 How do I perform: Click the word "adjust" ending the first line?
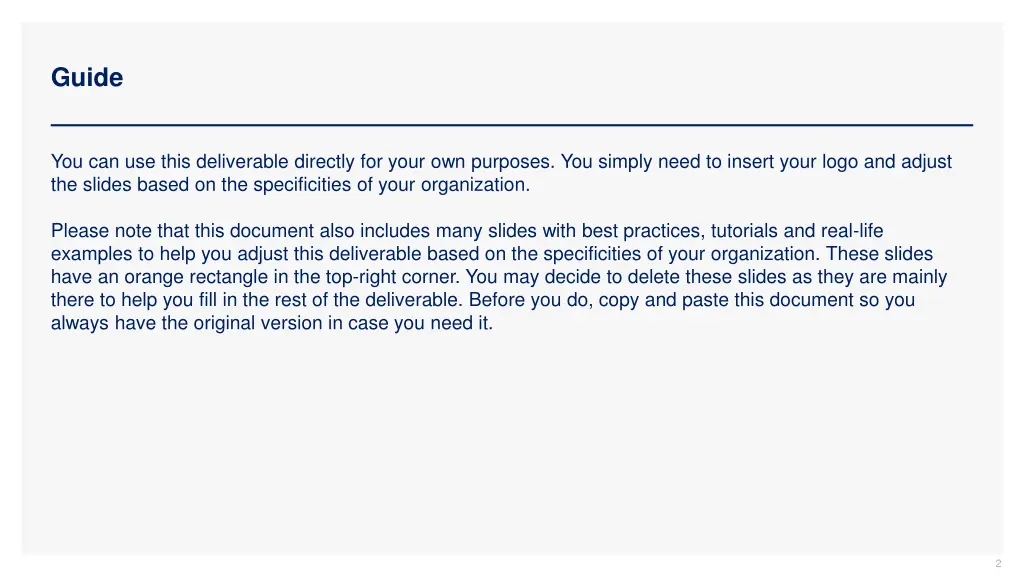tap(926, 161)
